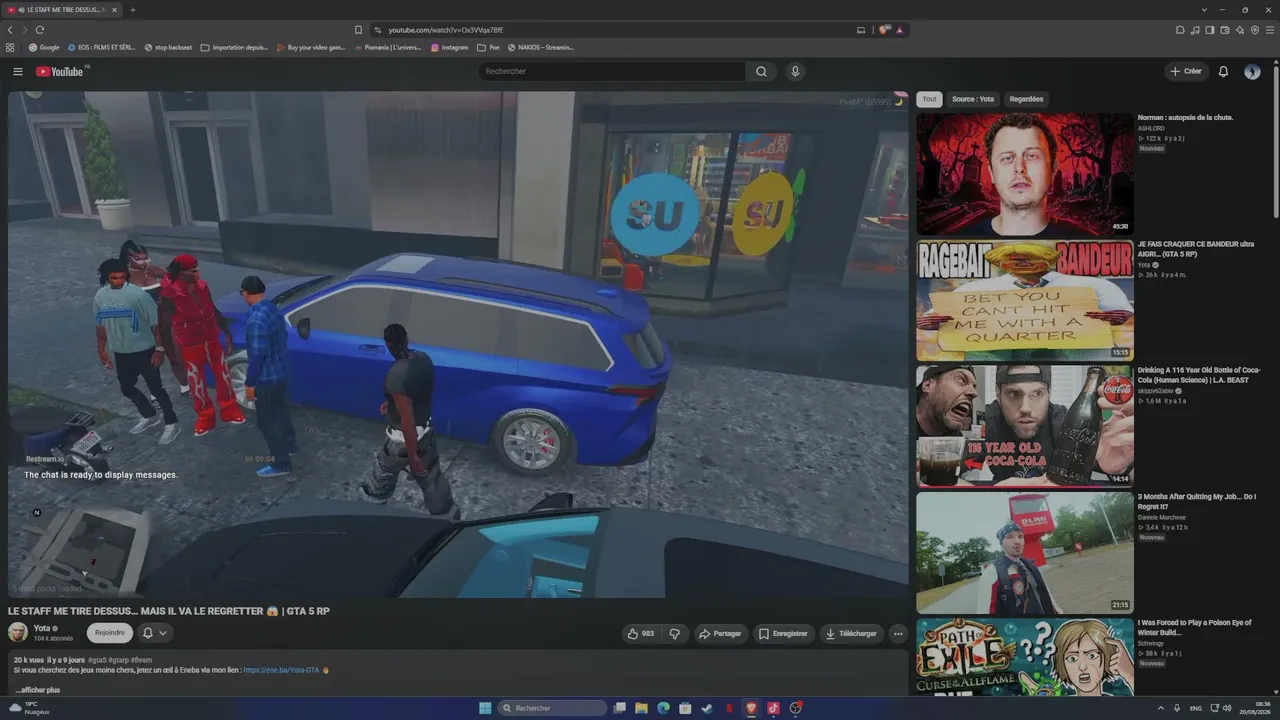Click the 'Télécharger' download button
The image size is (1280, 720).
coord(851,633)
